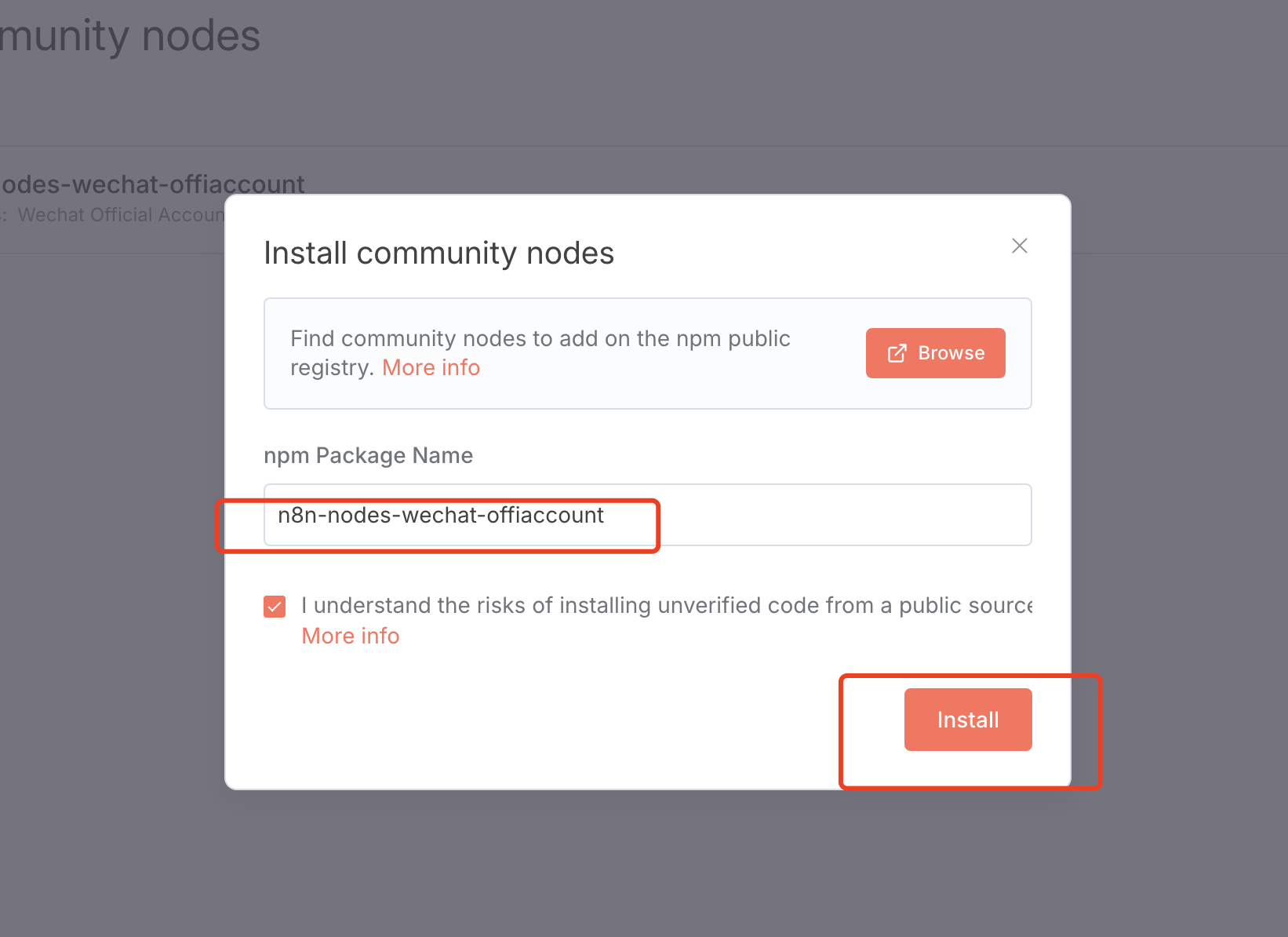Click the Community nodes page heading
This screenshot has width=1288, height=937.
(130, 36)
